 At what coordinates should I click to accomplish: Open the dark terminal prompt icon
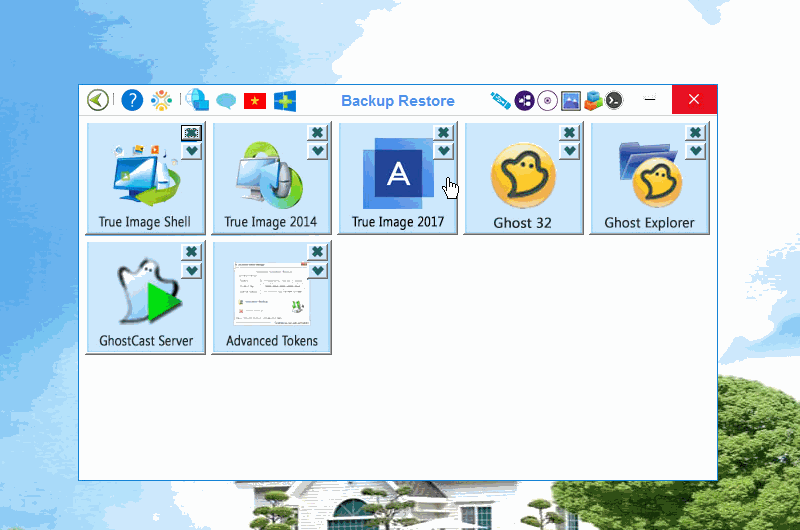point(614,100)
